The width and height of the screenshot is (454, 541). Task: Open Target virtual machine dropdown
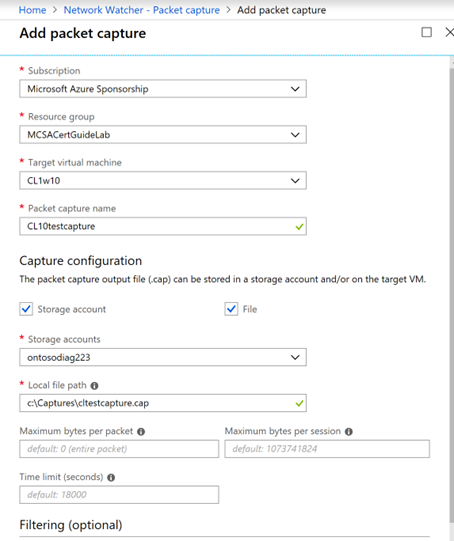[163, 180]
